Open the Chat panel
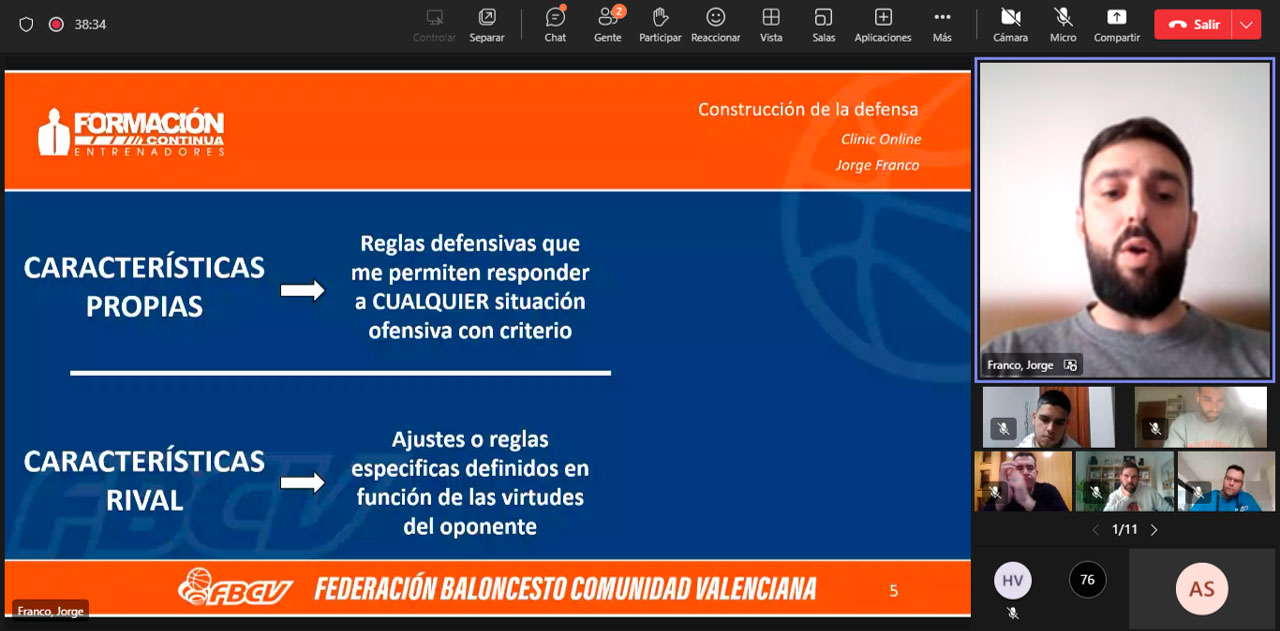Screen dimensions: 1280x631 tap(555, 25)
